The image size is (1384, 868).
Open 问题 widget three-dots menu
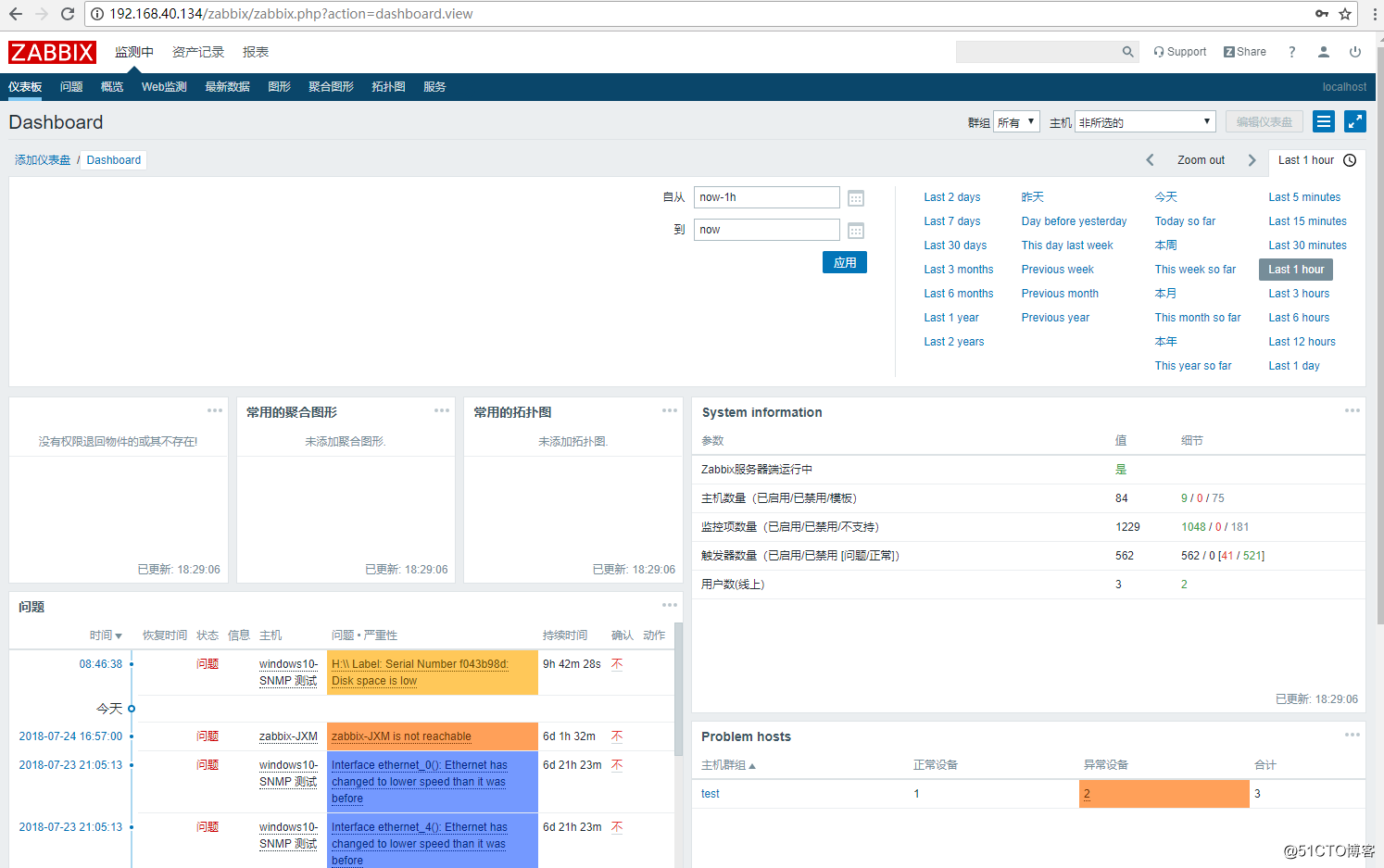tap(670, 605)
